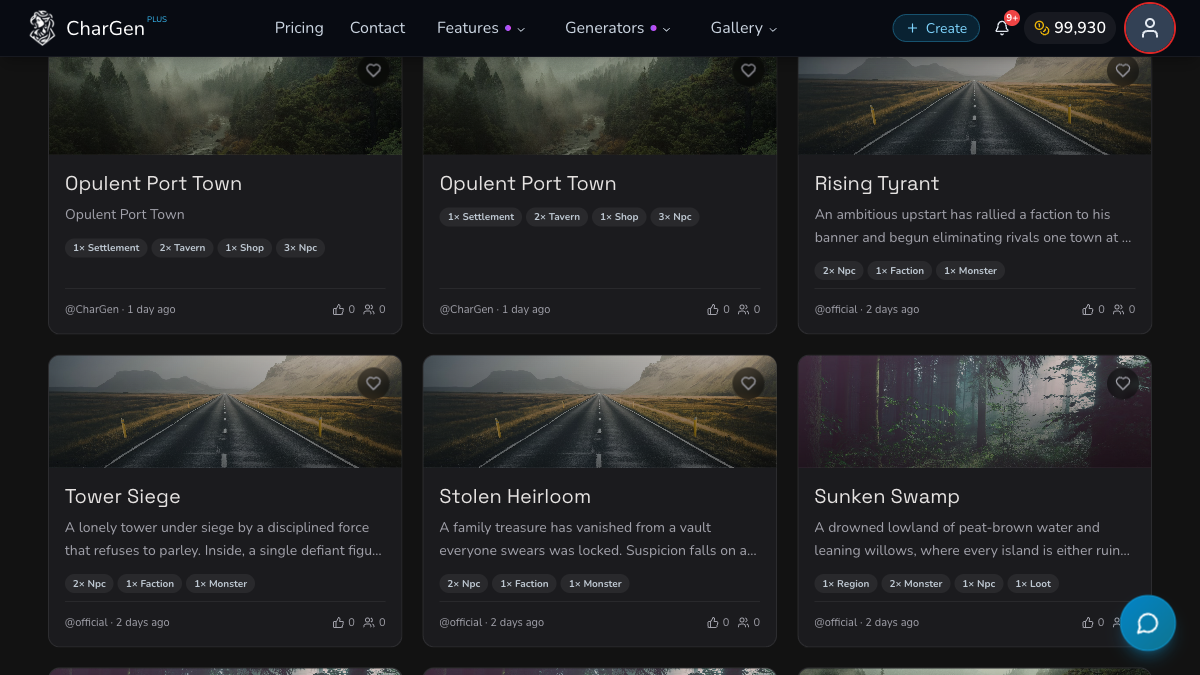Open the @official profile link under Rising Tyrant
Screen dimensions: 1200x675
tap(836, 309)
